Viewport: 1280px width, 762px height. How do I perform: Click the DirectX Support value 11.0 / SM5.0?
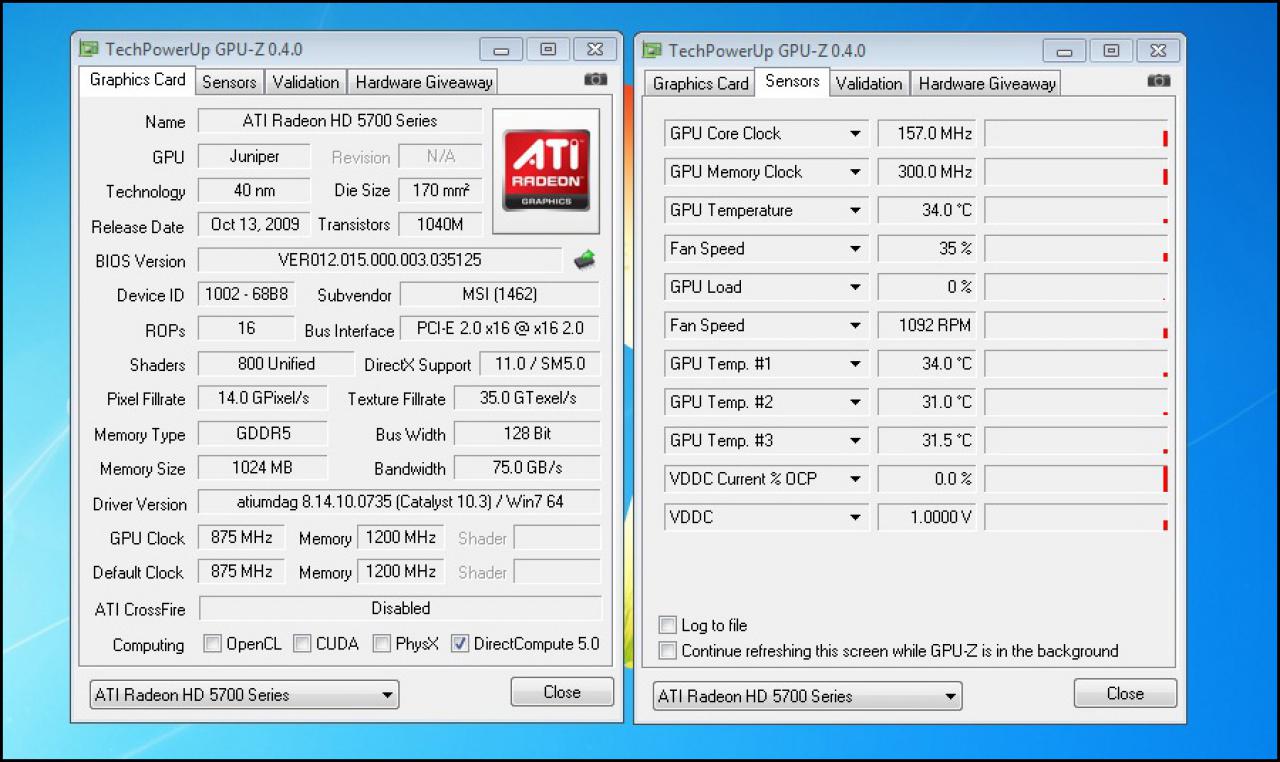[x=540, y=363]
